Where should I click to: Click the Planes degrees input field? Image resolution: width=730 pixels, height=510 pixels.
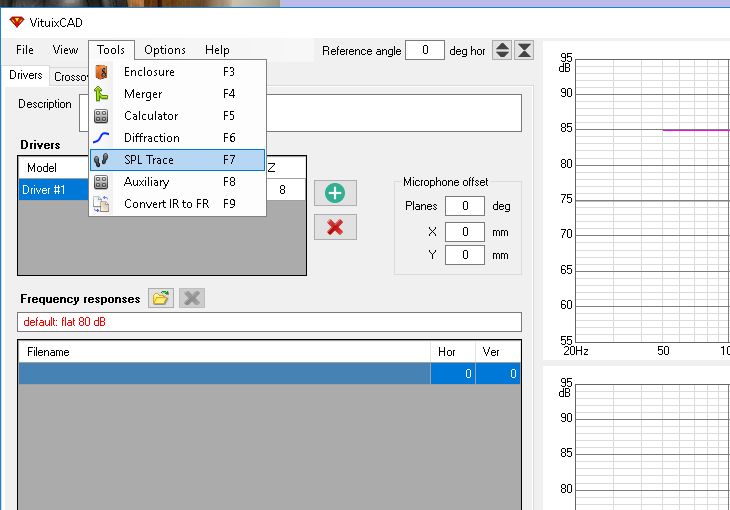pos(465,206)
